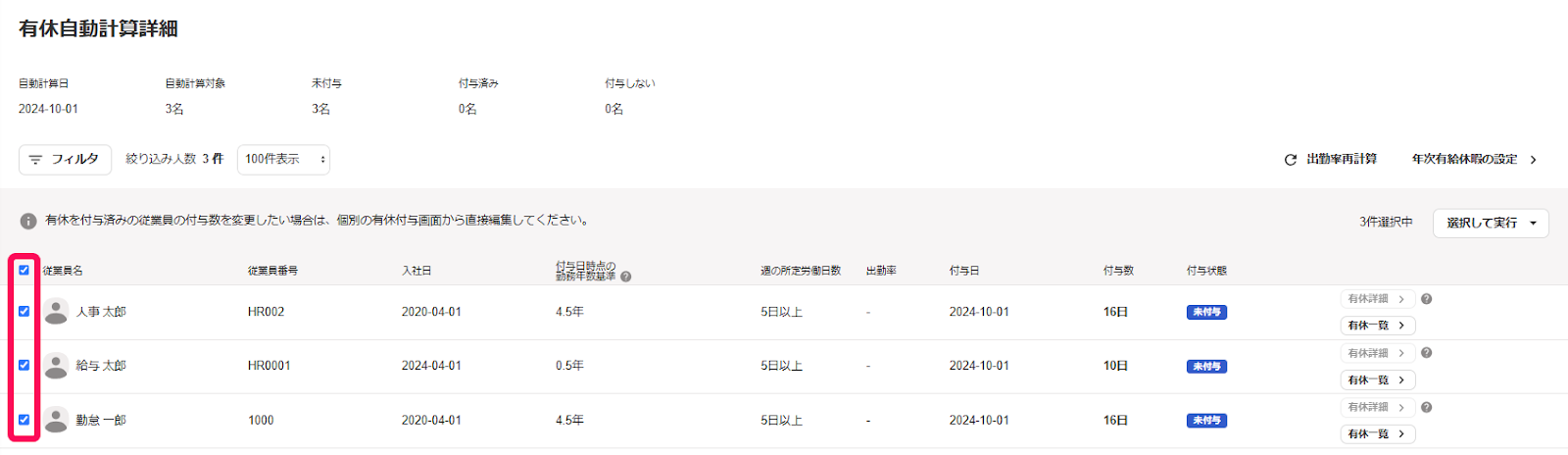The width and height of the screenshot is (1568, 455).
Task: Open the フィルタ filter panel
Action: pos(65,159)
